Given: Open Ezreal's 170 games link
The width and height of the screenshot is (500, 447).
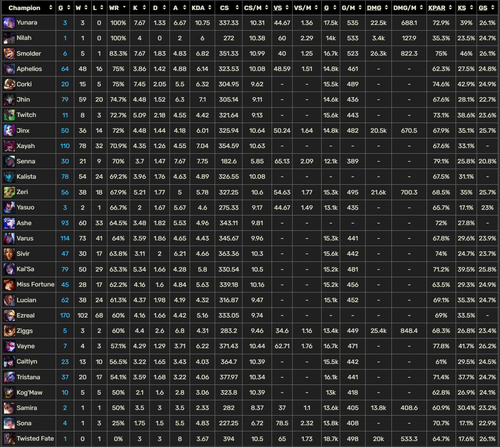Looking at the screenshot, I should pyautogui.click(x=65, y=315).
